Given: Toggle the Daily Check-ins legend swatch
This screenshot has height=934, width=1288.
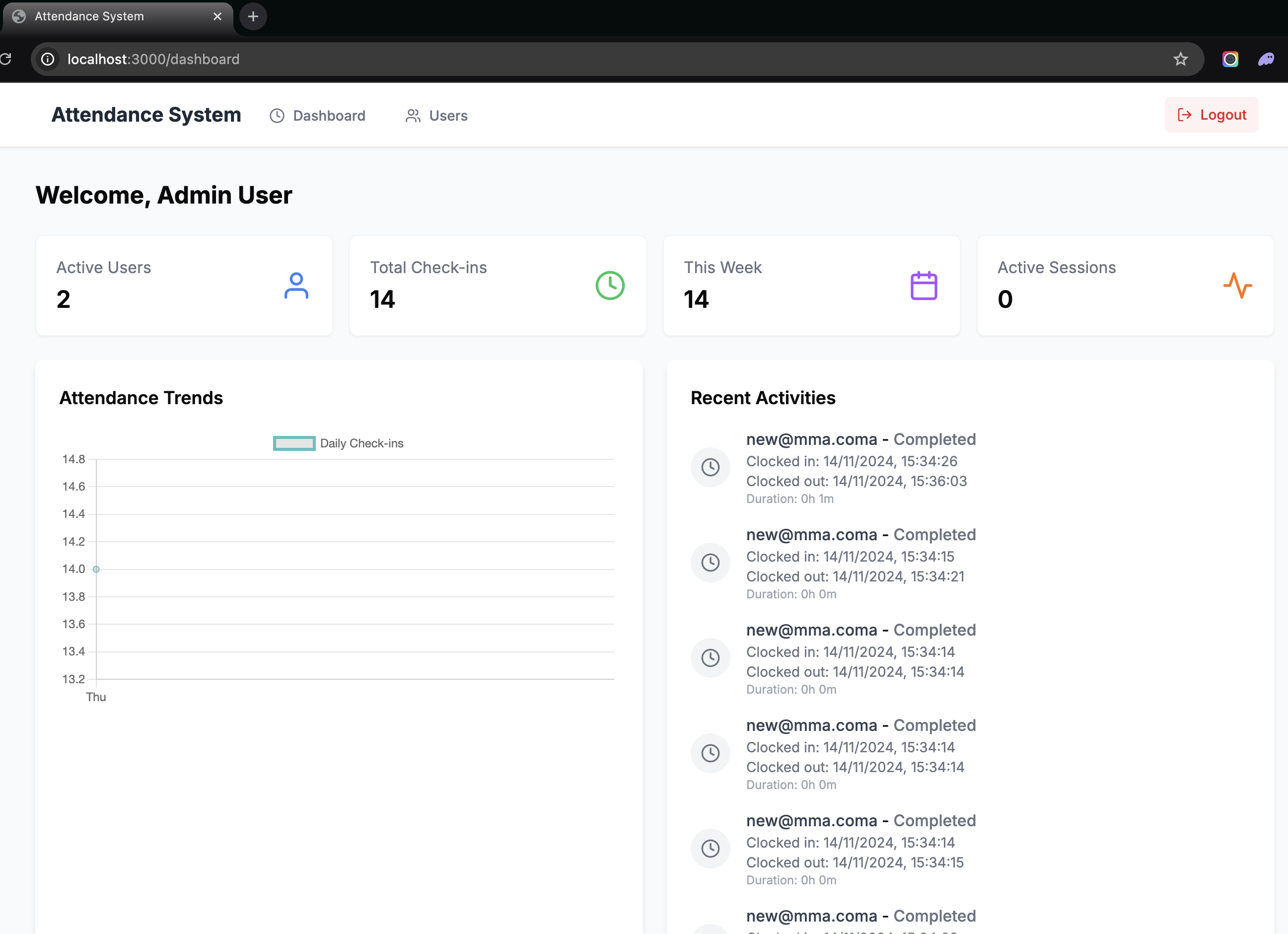Looking at the screenshot, I should [x=294, y=443].
